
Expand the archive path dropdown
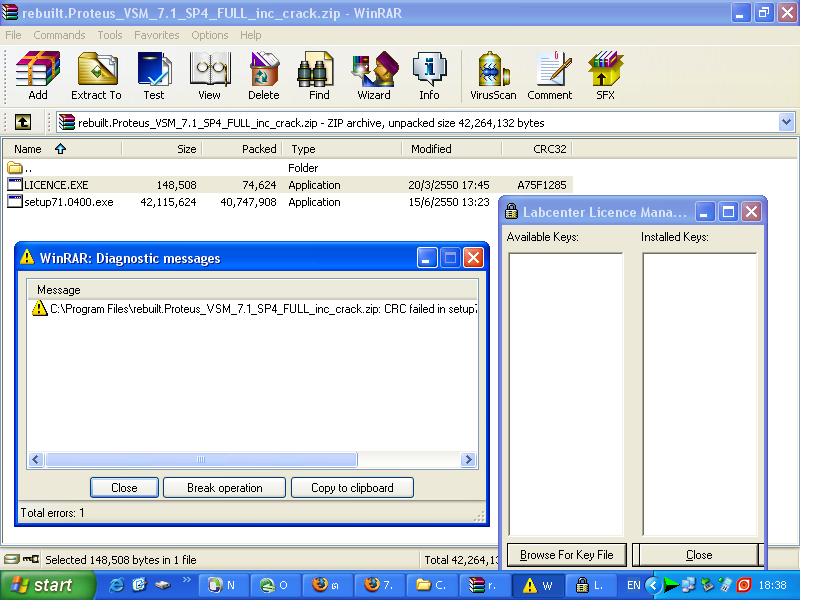[x=786, y=122]
